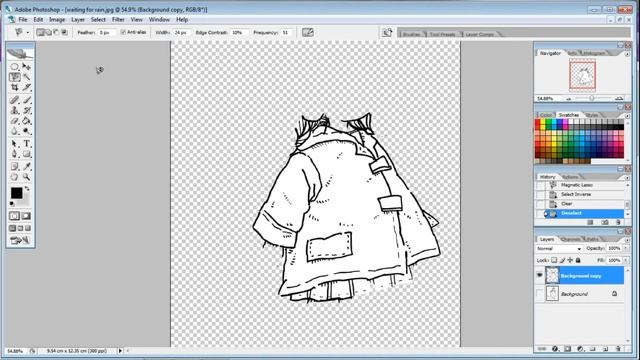The image size is (640, 360).
Task: Select the Slice tool
Action: click(27, 87)
